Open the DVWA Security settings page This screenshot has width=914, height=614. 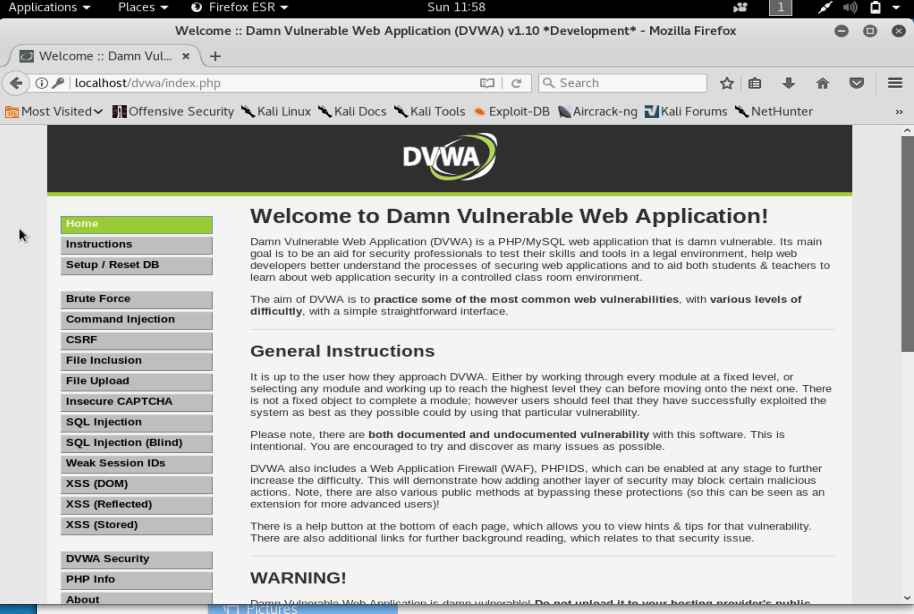[136, 559]
